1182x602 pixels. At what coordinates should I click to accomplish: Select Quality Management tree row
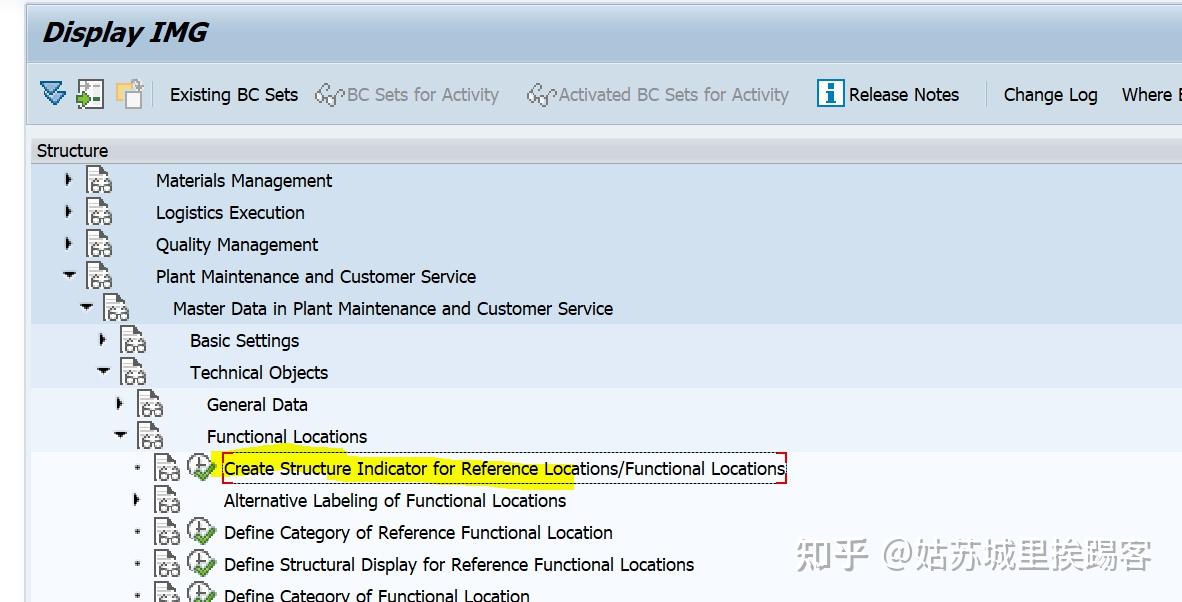(237, 245)
